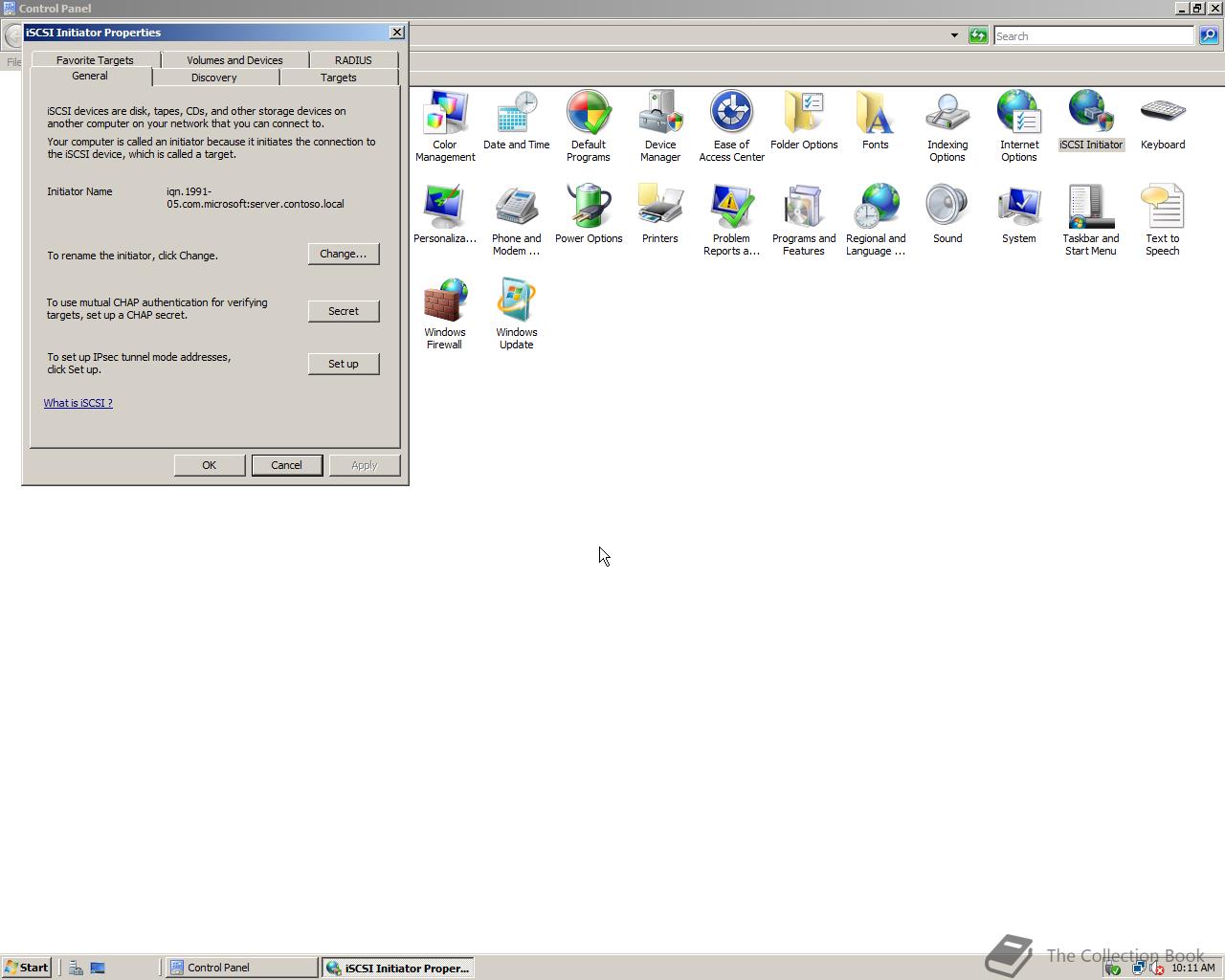Select the System icon
The width and height of the screenshot is (1225, 980).
(1019, 214)
